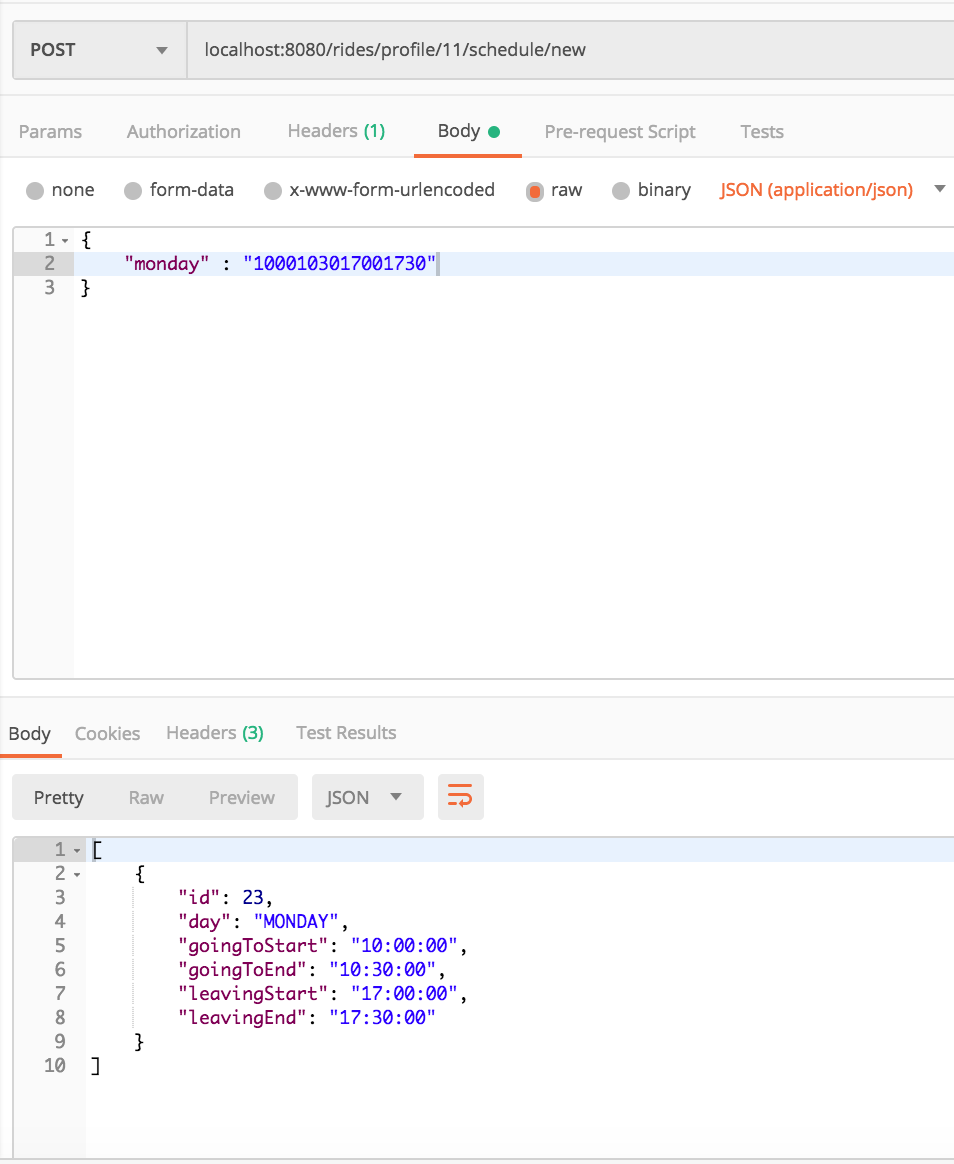954x1164 pixels.
Task: Switch response view to Pretty
Action: coord(59,797)
